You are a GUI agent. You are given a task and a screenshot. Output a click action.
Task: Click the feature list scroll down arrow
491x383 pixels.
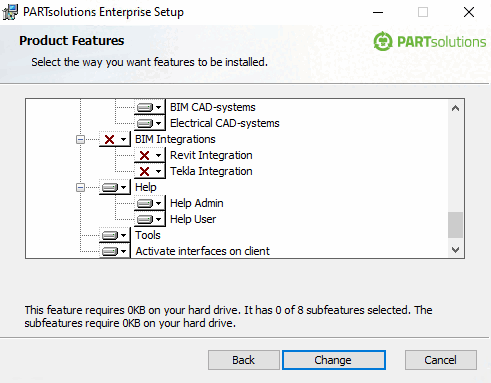(x=455, y=250)
